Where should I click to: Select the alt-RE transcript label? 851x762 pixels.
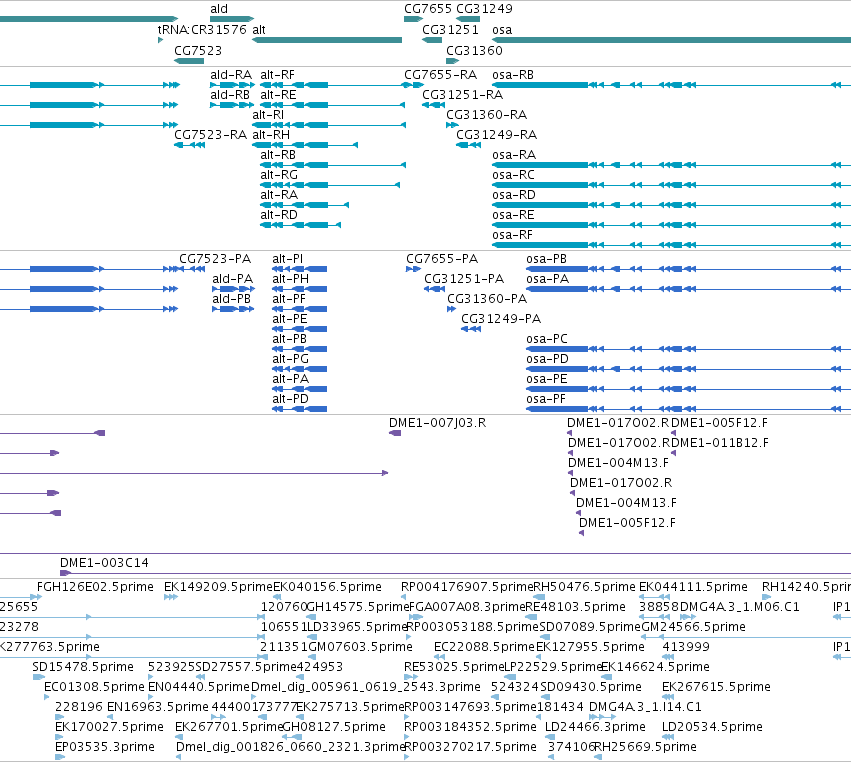[278, 94]
